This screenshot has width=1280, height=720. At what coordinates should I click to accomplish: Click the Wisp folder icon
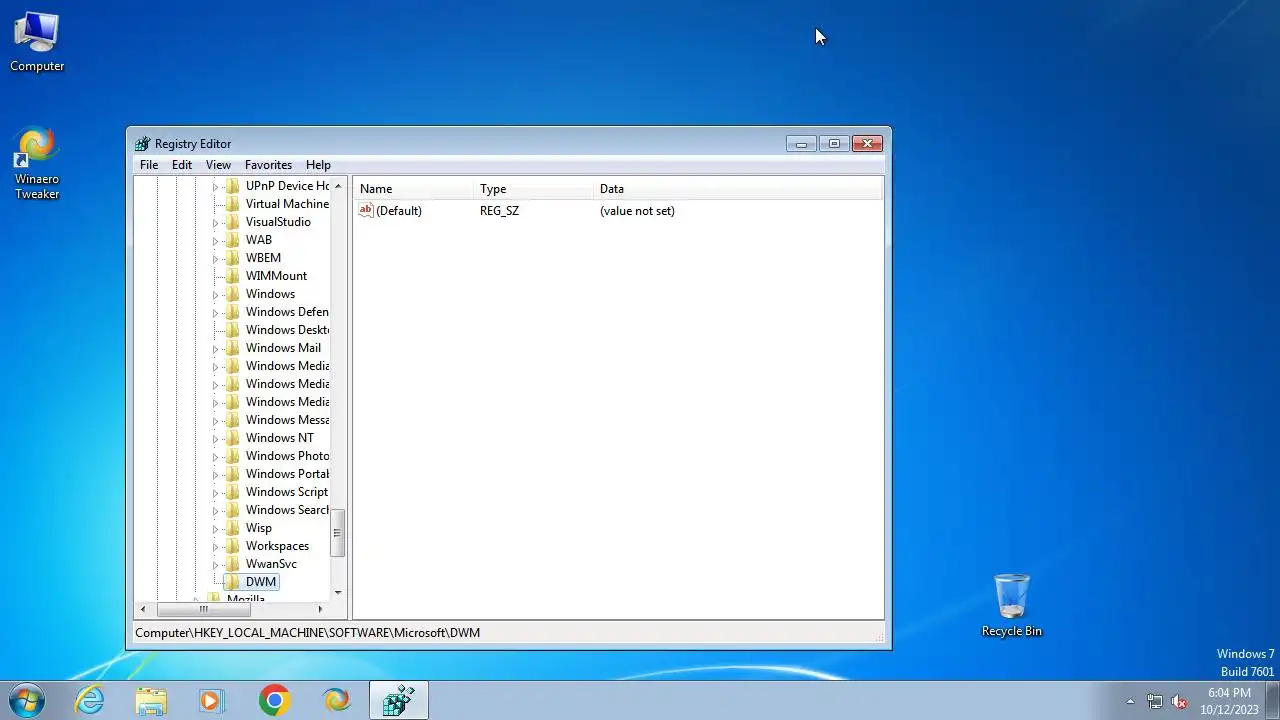point(233,528)
